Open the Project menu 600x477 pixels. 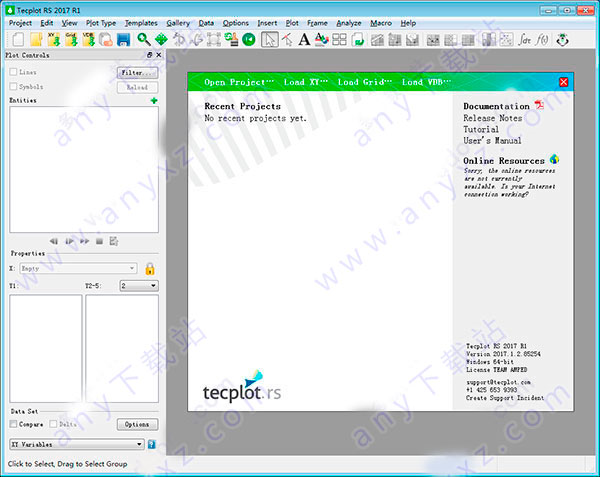(20, 23)
